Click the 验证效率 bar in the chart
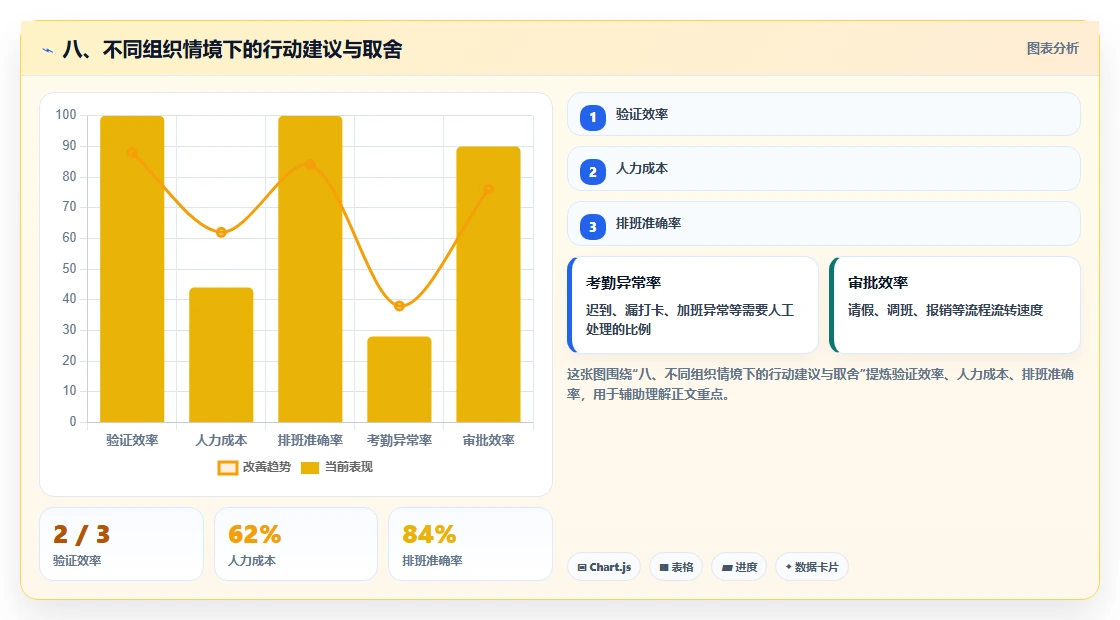This screenshot has width=1120, height=620. click(132, 269)
